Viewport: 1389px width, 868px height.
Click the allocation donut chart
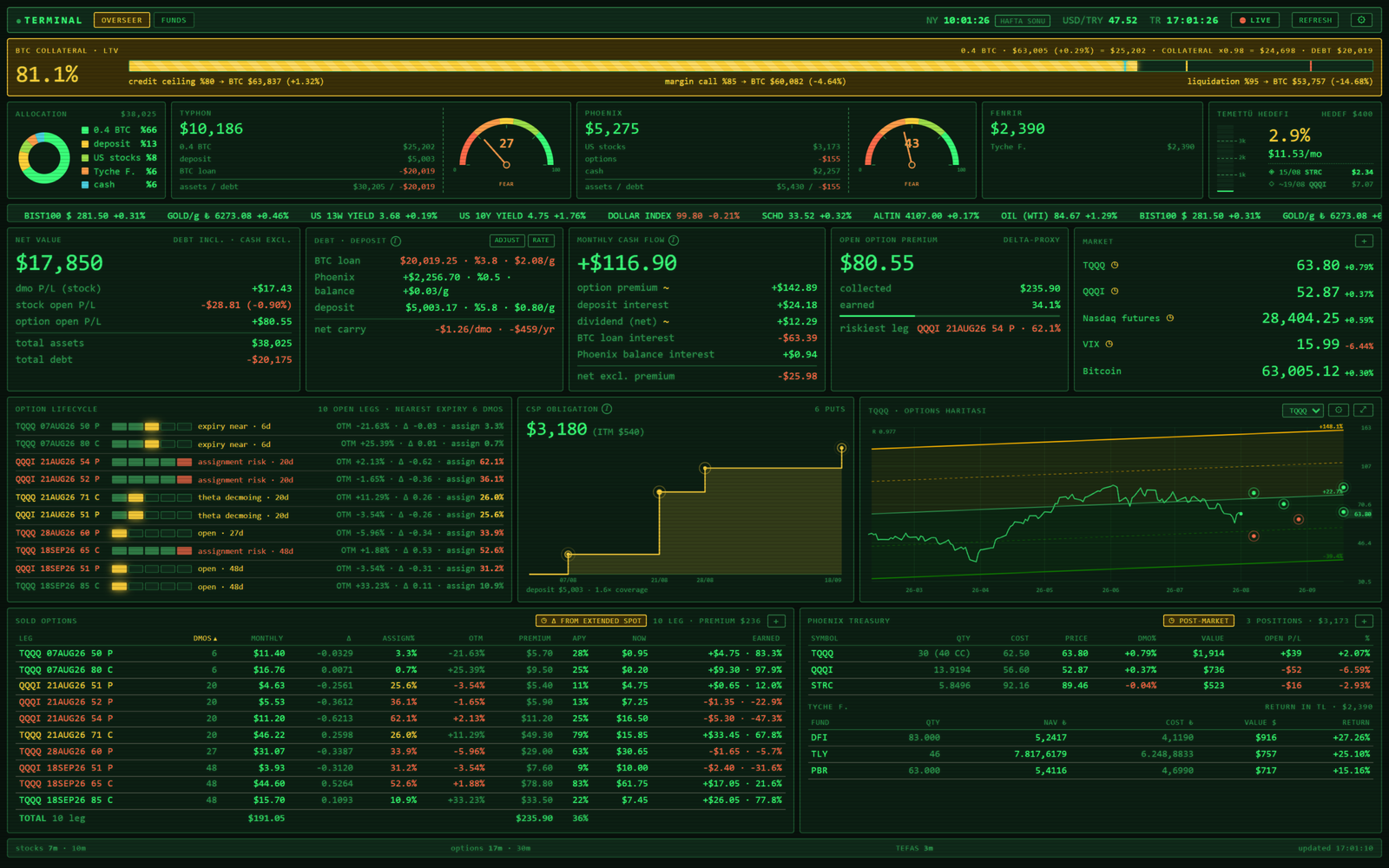coord(44,158)
